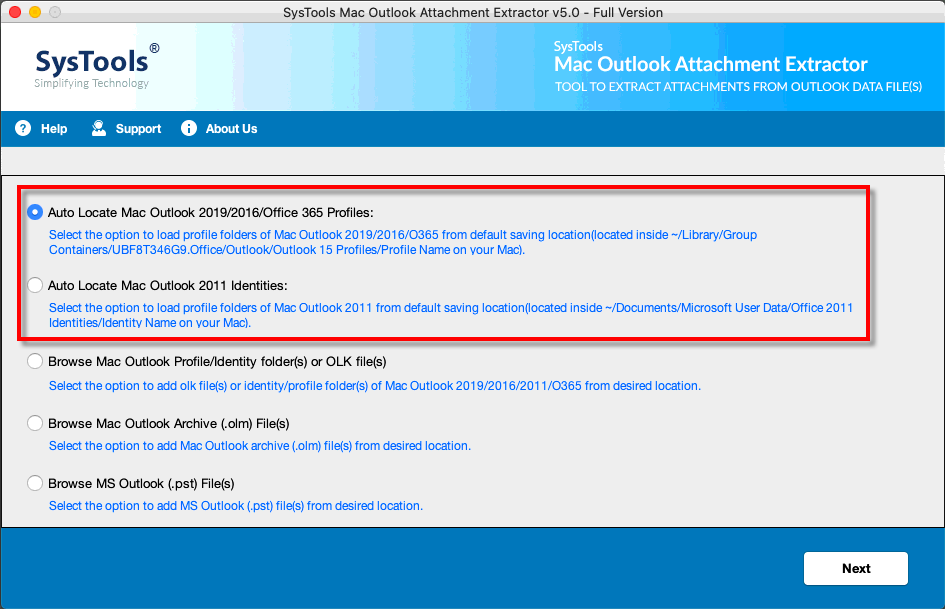The height and width of the screenshot is (609, 945).
Task: Click 'Auto Locate Mac Outlook 2011 Identities:' label
Action: (x=168, y=285)
